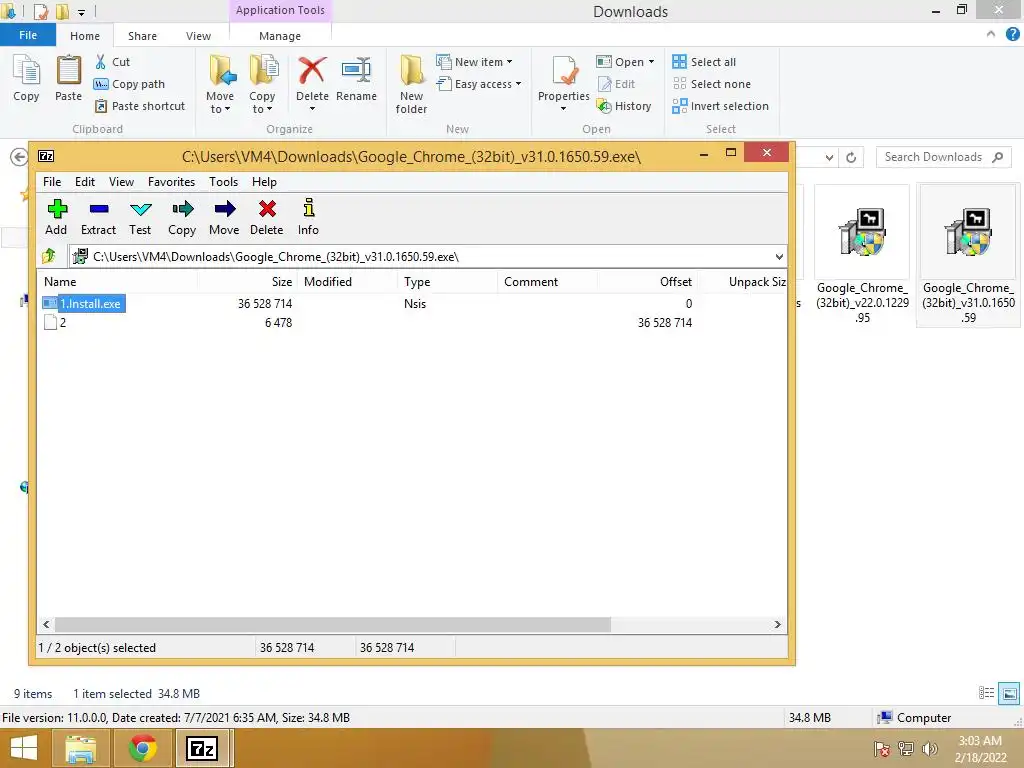The height and width of the screenshot is (768, 1024).
Task: Click Copy path in Explorer ribbon
Action: click(129, 84)
